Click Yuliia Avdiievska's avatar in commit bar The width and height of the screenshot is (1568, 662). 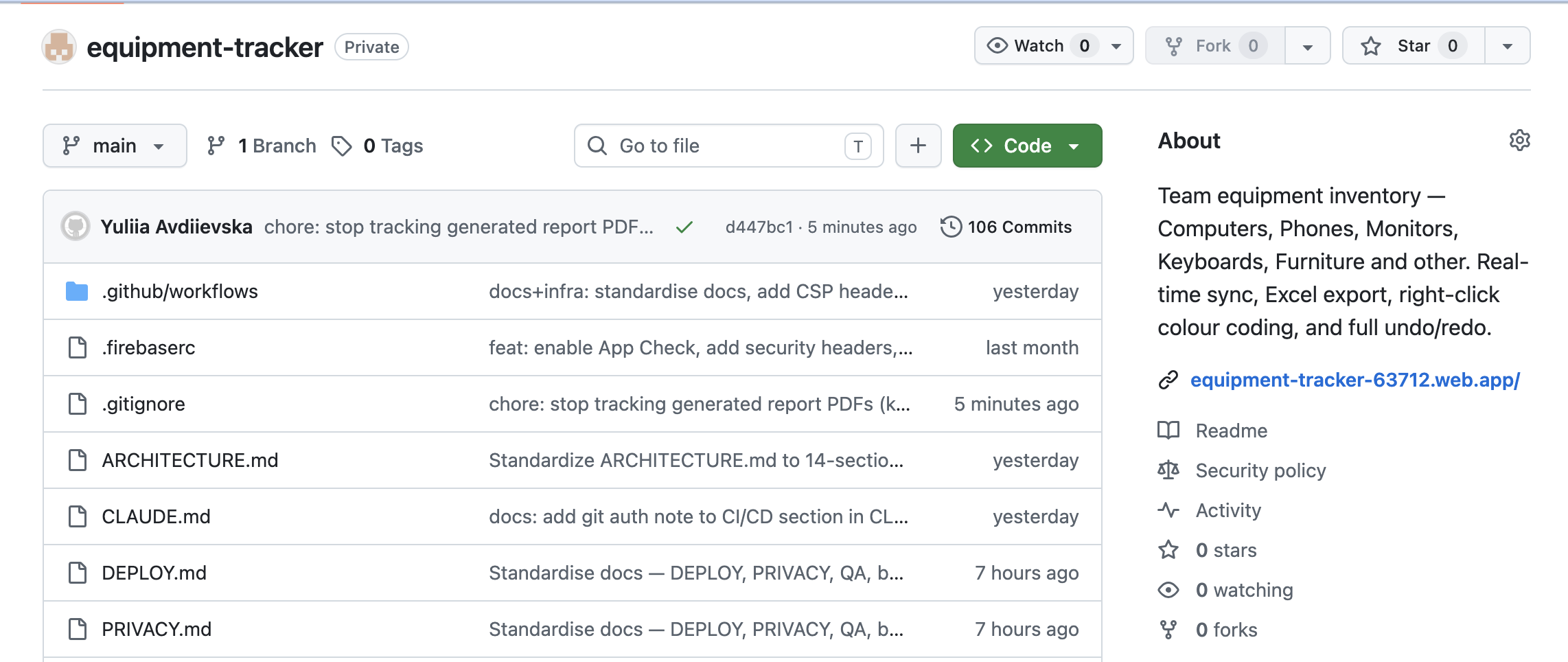click(x=76, y=226)
